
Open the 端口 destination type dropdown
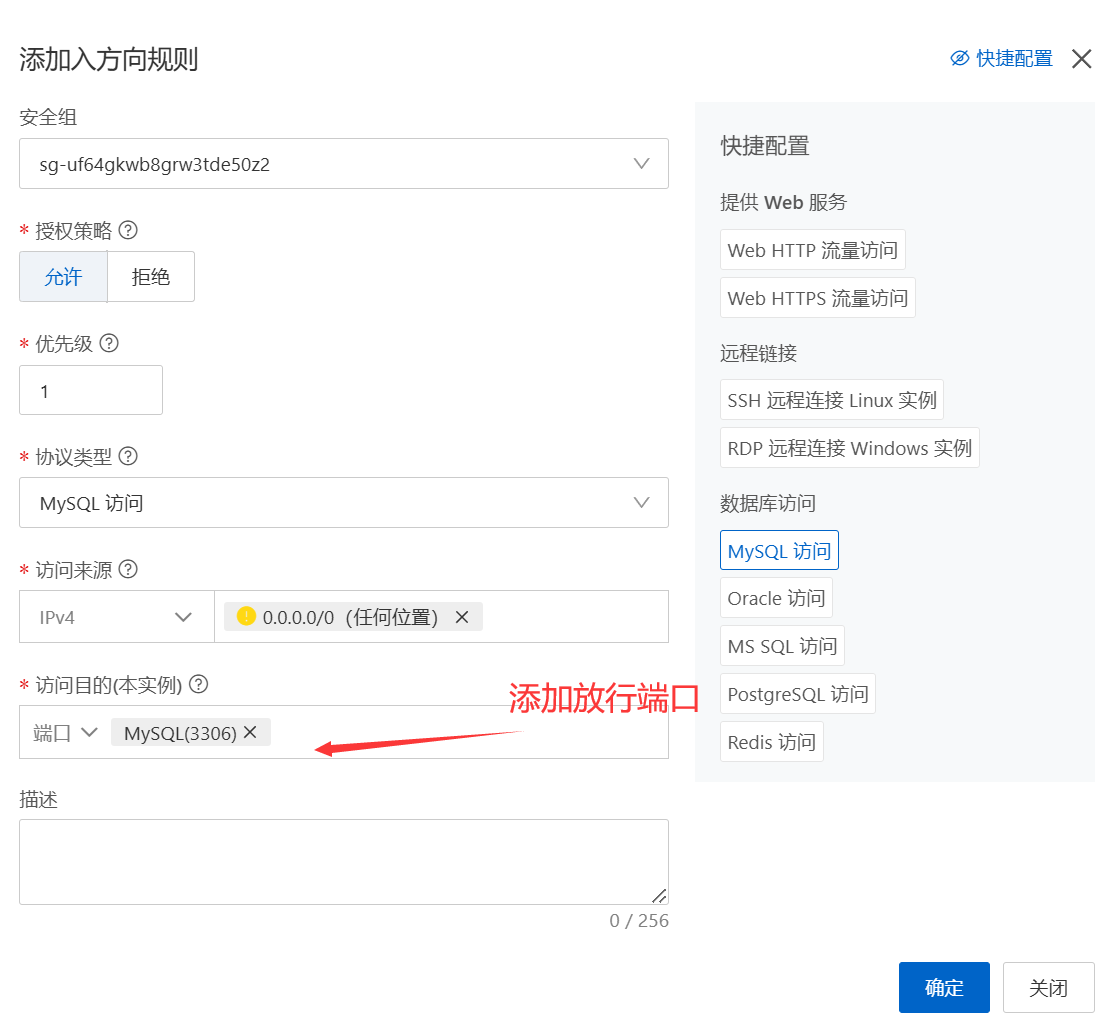[65, 732]
